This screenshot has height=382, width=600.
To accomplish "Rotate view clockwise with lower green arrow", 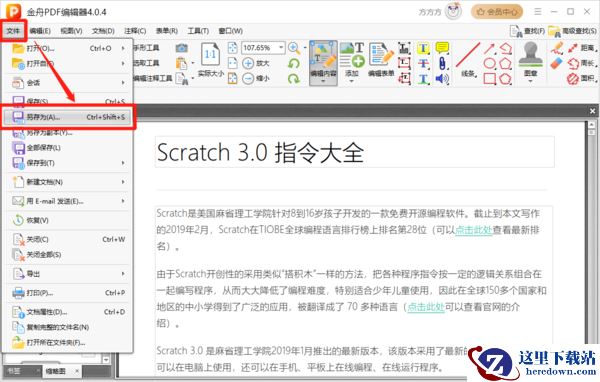I will [x=294, y=78].
